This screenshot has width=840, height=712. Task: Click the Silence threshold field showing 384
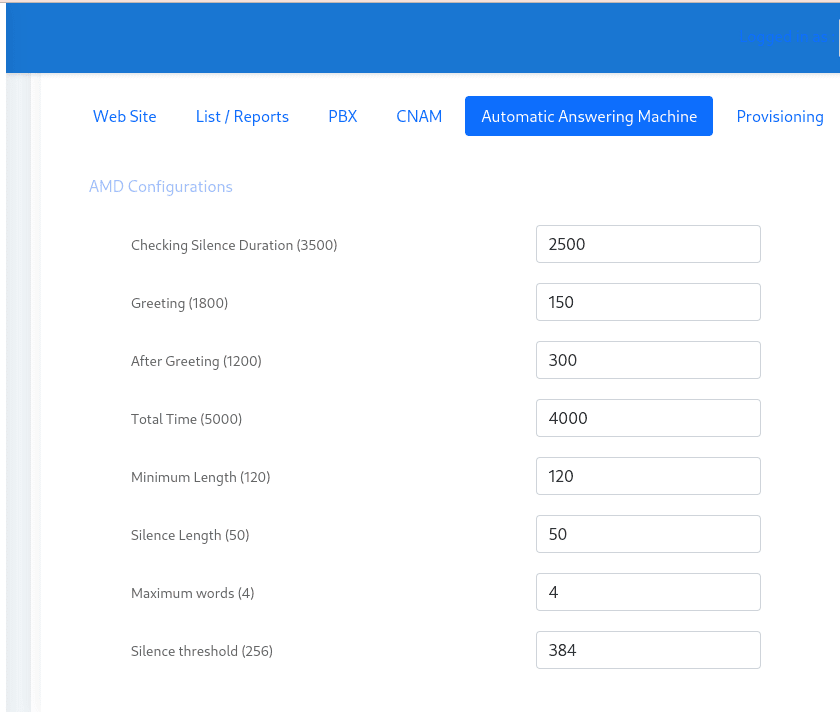648,650
